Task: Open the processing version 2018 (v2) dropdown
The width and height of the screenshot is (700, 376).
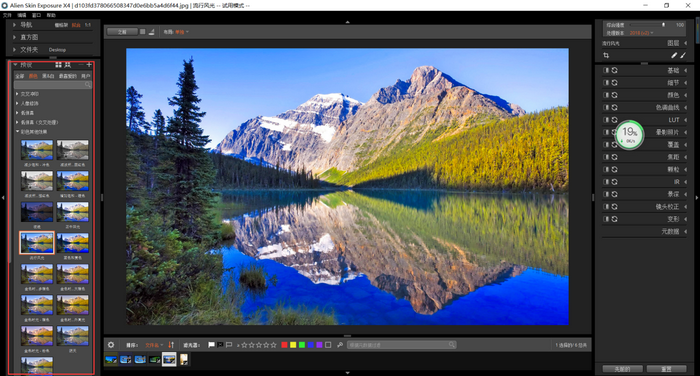Action: (641, 33)
